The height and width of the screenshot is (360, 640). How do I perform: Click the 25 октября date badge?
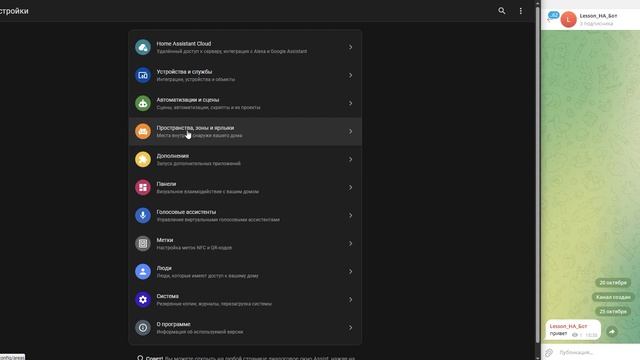(613, 311)
